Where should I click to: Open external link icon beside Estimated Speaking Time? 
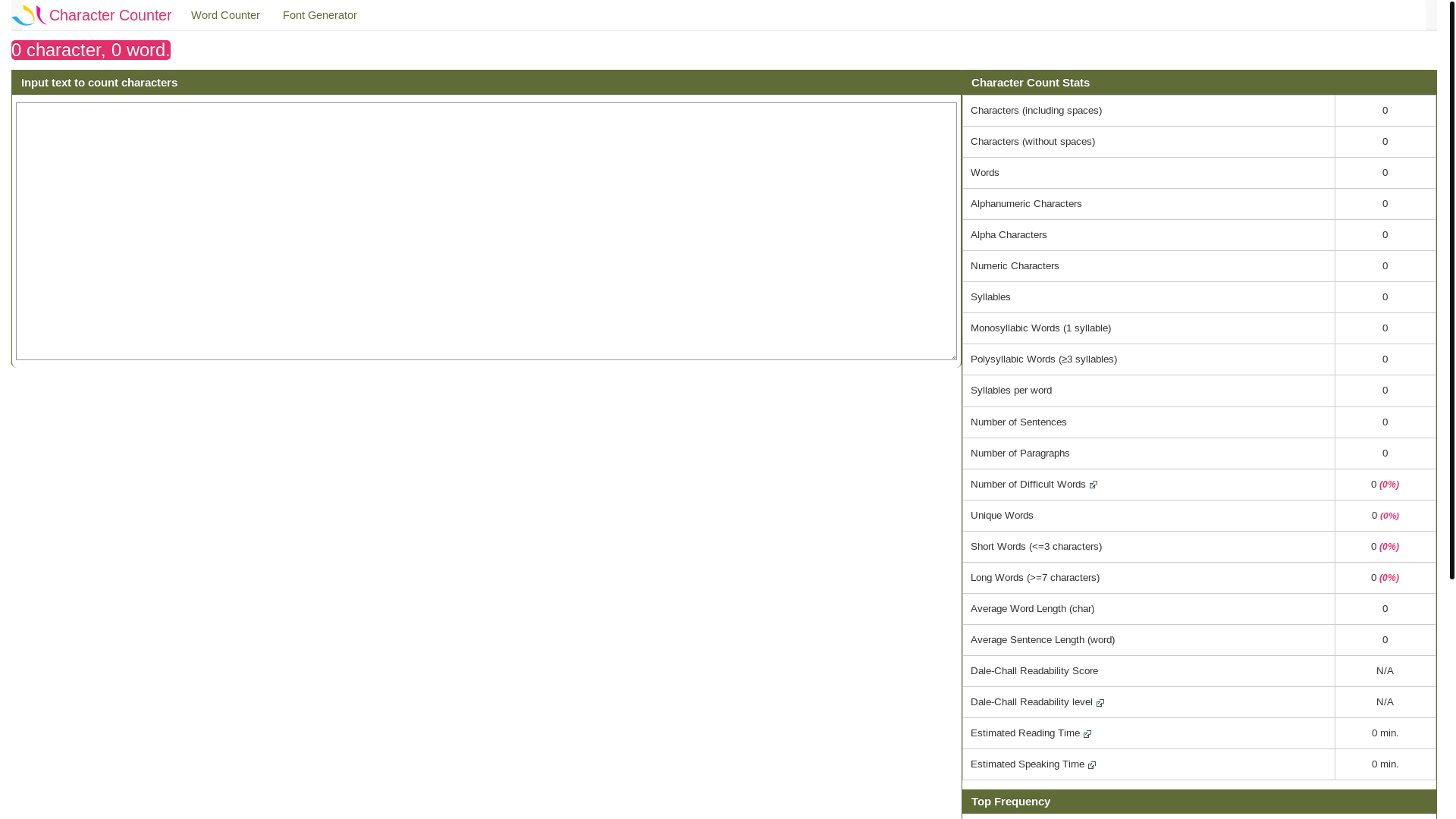tap(1092, 765)
